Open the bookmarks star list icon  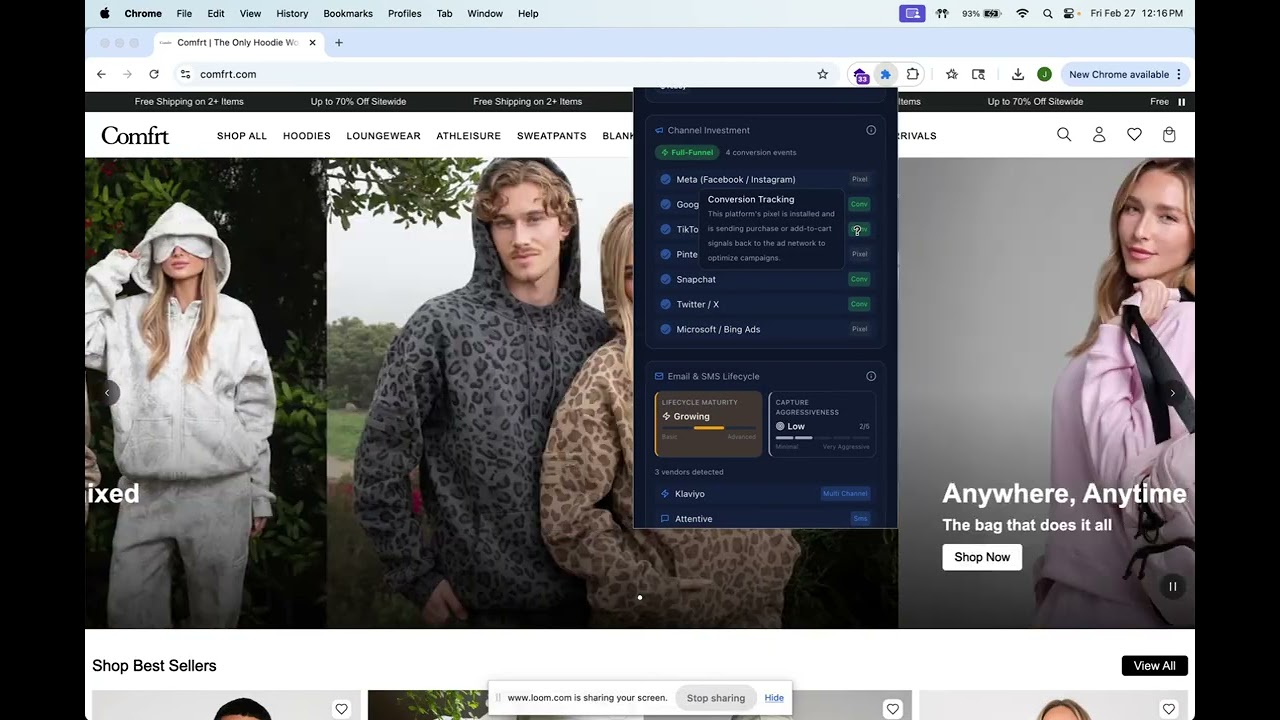coord(952,74)
